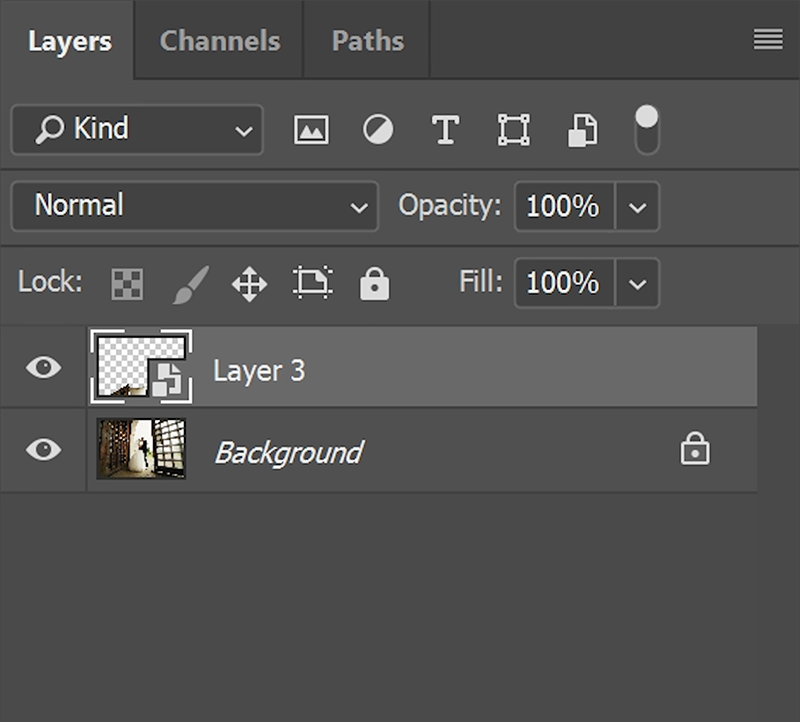
Task: Select the pixel layers filter icon
Action: pyautogui.click(x=310, y=129)
